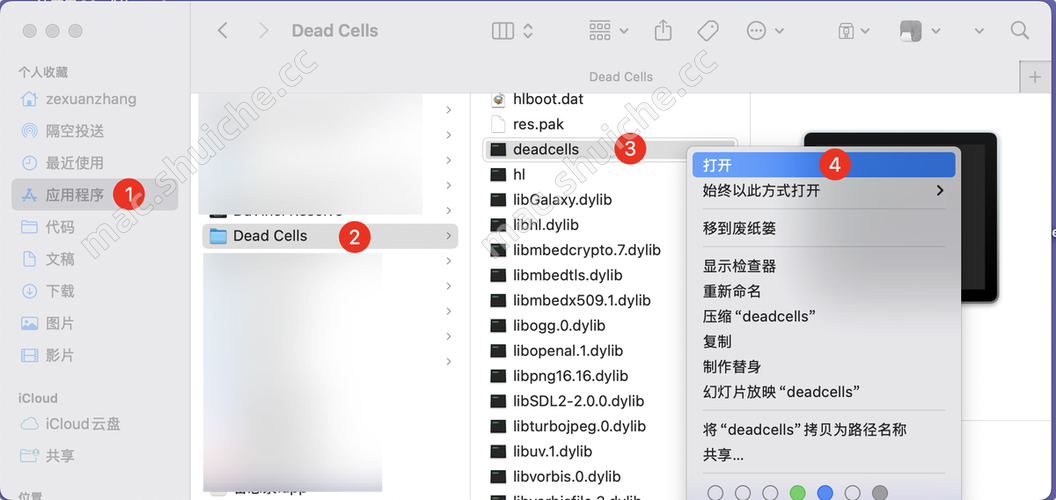Select the deadcells executable file
The height and width of the screenshot is (500, 1056).
[x=610, y=149]
